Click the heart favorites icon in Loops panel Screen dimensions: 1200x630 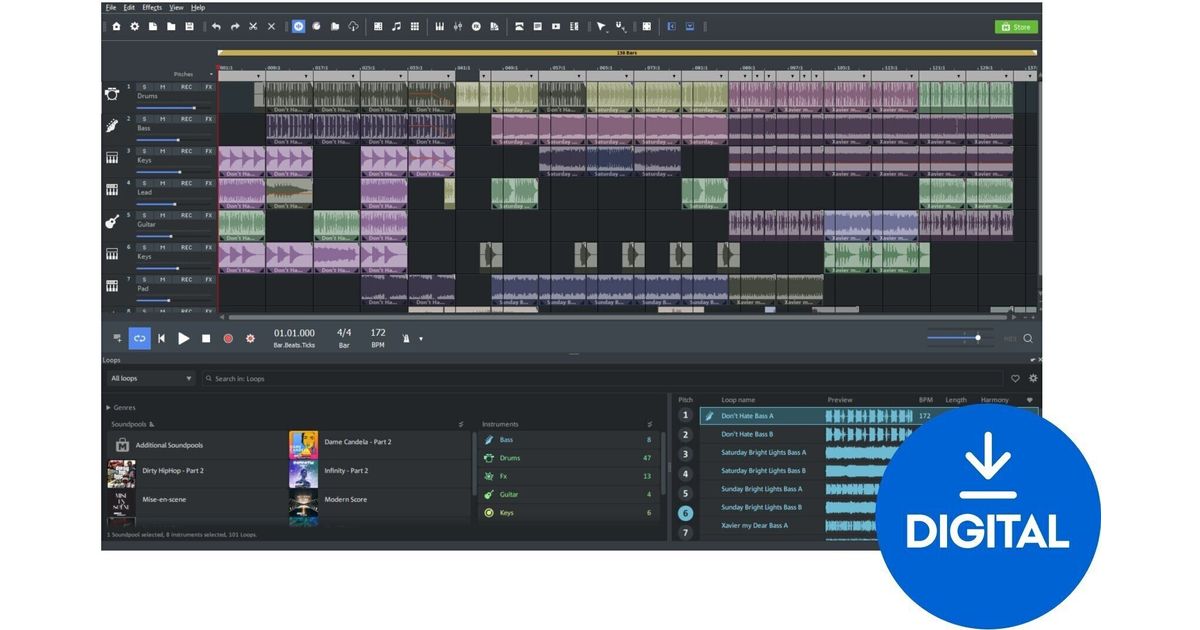(1015, 379)
